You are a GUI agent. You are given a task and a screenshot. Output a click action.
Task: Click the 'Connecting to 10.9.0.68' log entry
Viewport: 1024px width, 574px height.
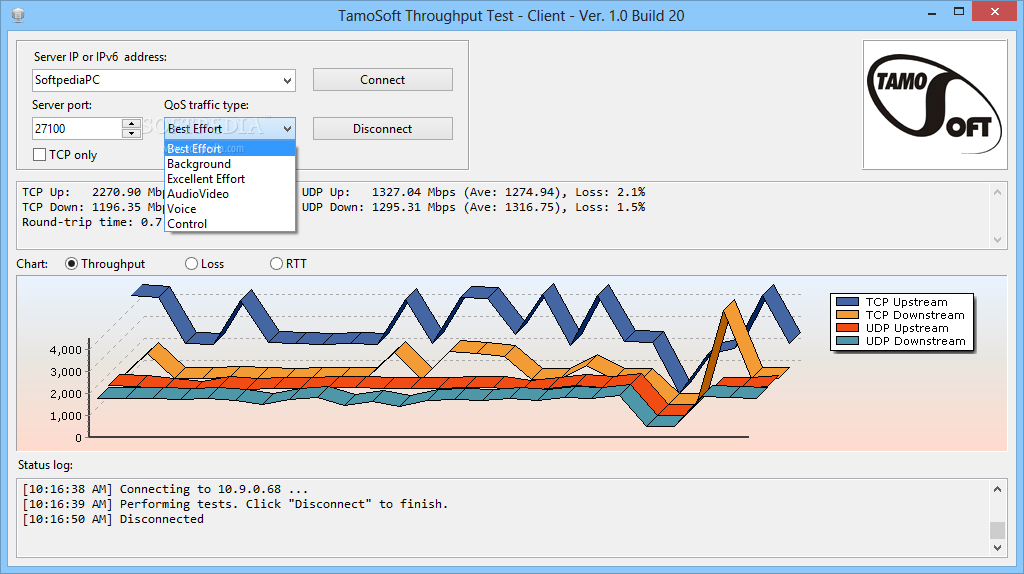(x=165, y=489)
